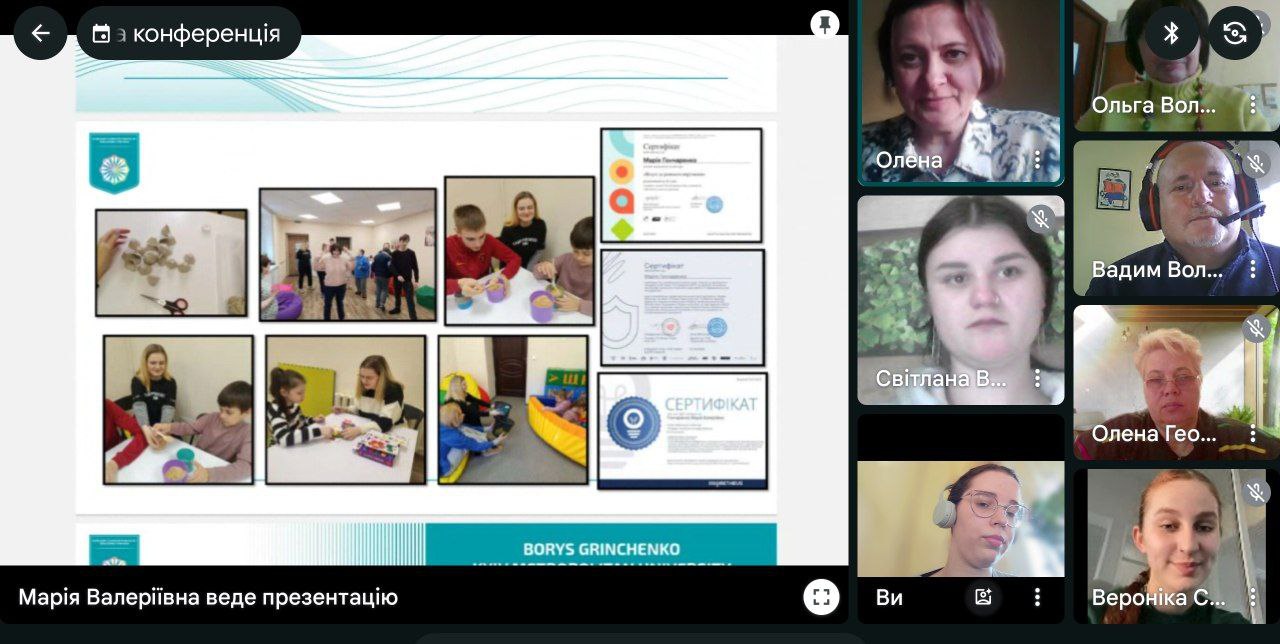Tap the slide photo of people standing in a room

(x=347, y=254)
